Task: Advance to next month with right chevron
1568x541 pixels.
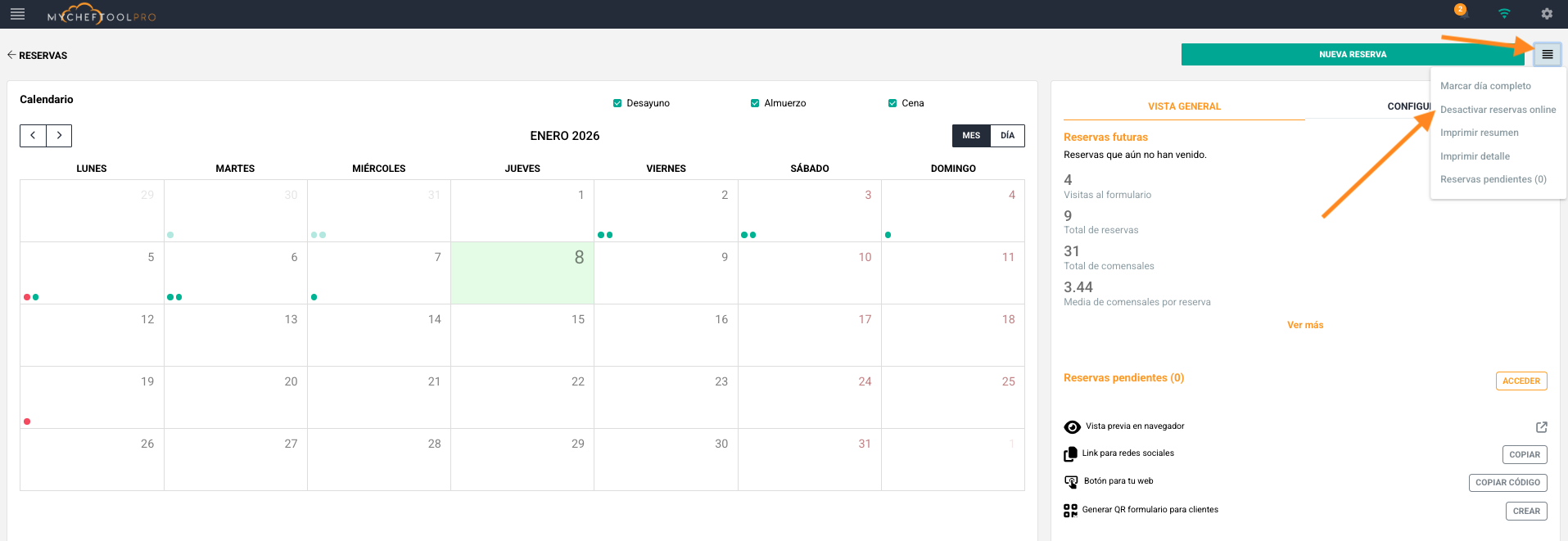Action: click(x=59, y=136)
